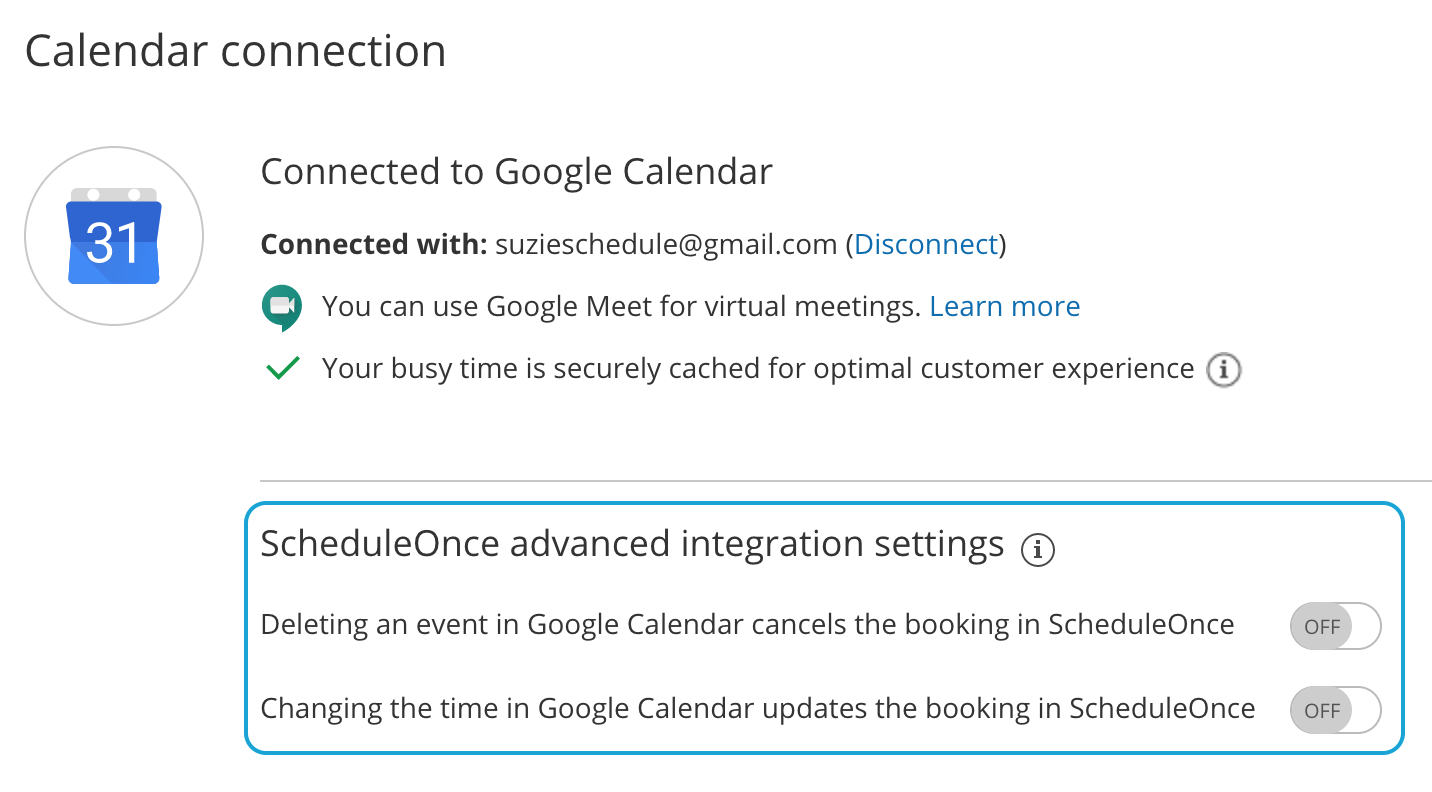
Task: Click the Deleting an event description text
Action: pos(747,625)
